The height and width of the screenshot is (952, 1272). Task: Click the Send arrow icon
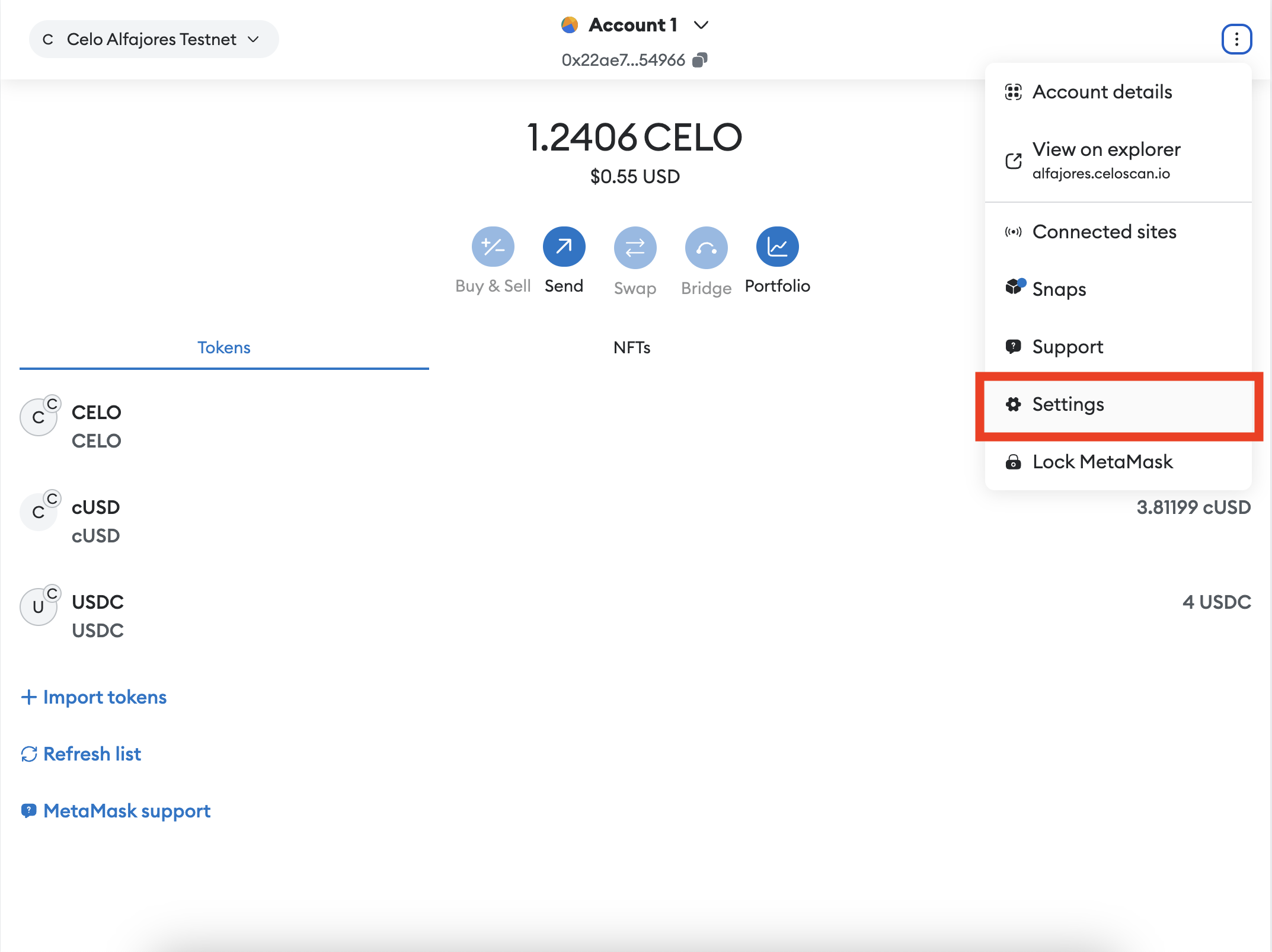(564, 247)
